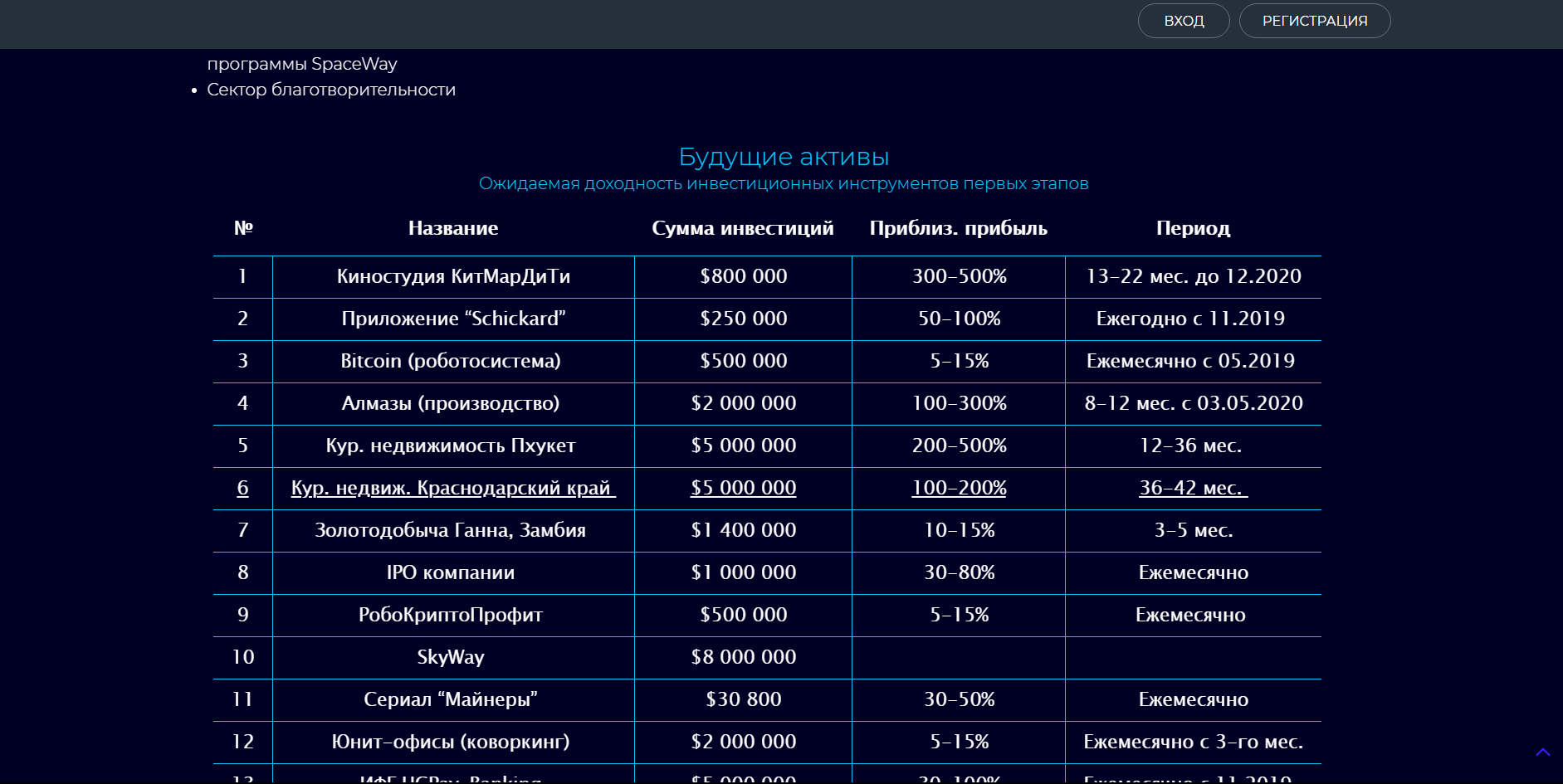Click the '№' column header
Screen dimensions: 1563x784
(x=243, y=228)
